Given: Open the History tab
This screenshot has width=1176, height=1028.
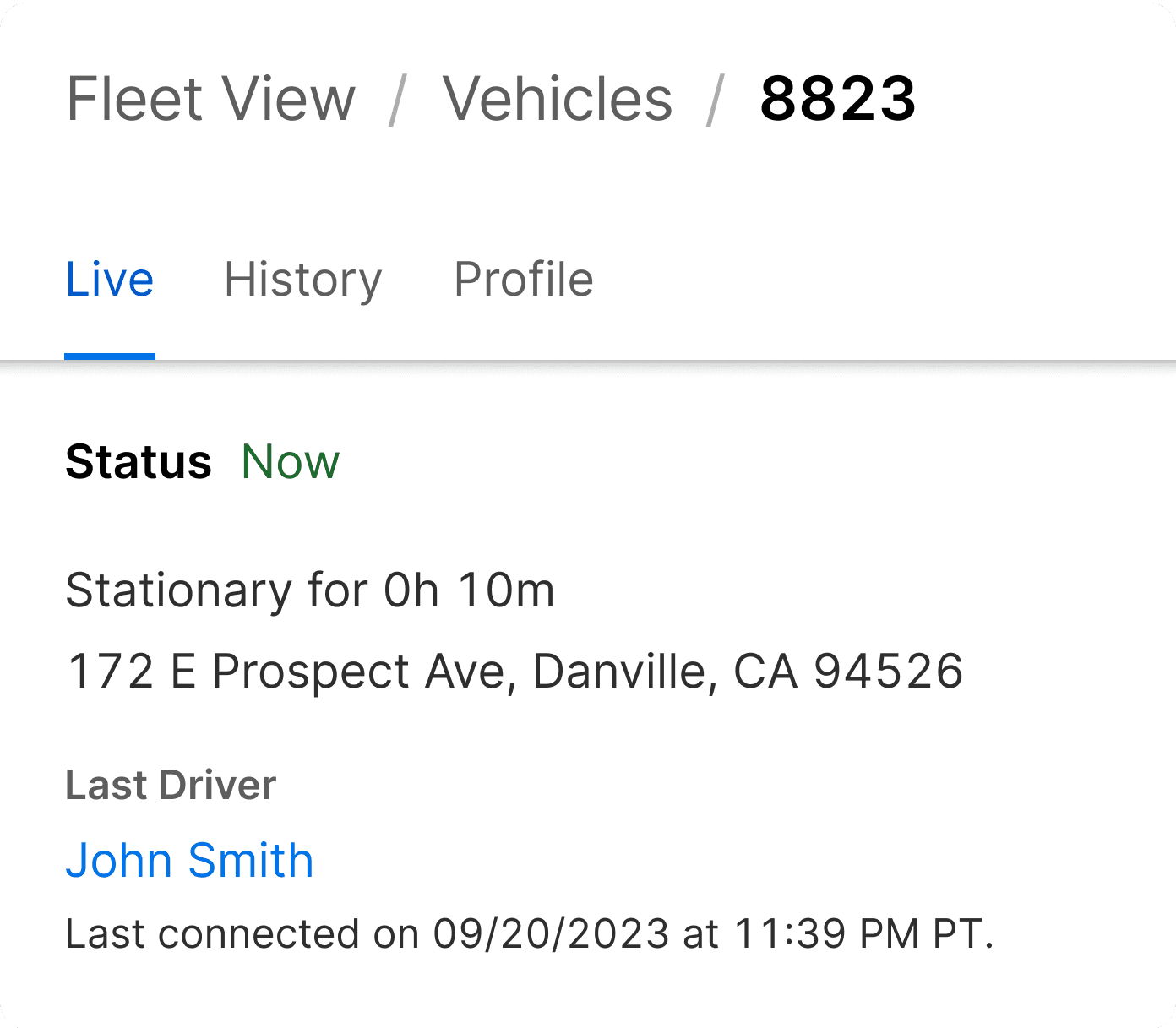Looking at the screenshot, I should point(303,281).
